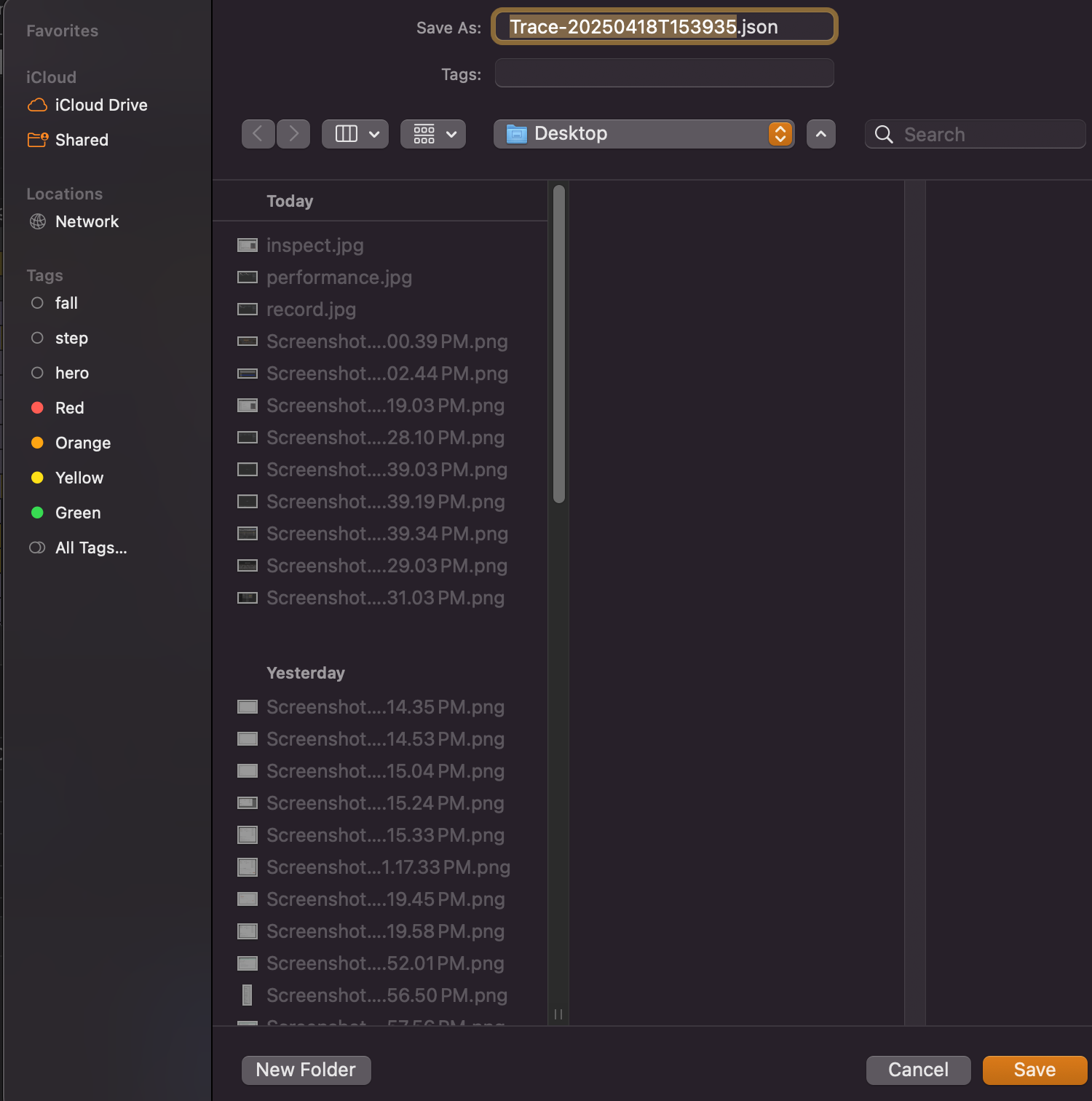Select Screenshot....00.39 PM.png
This screenshot has height=1101, width=1092.
click(387, 342)
